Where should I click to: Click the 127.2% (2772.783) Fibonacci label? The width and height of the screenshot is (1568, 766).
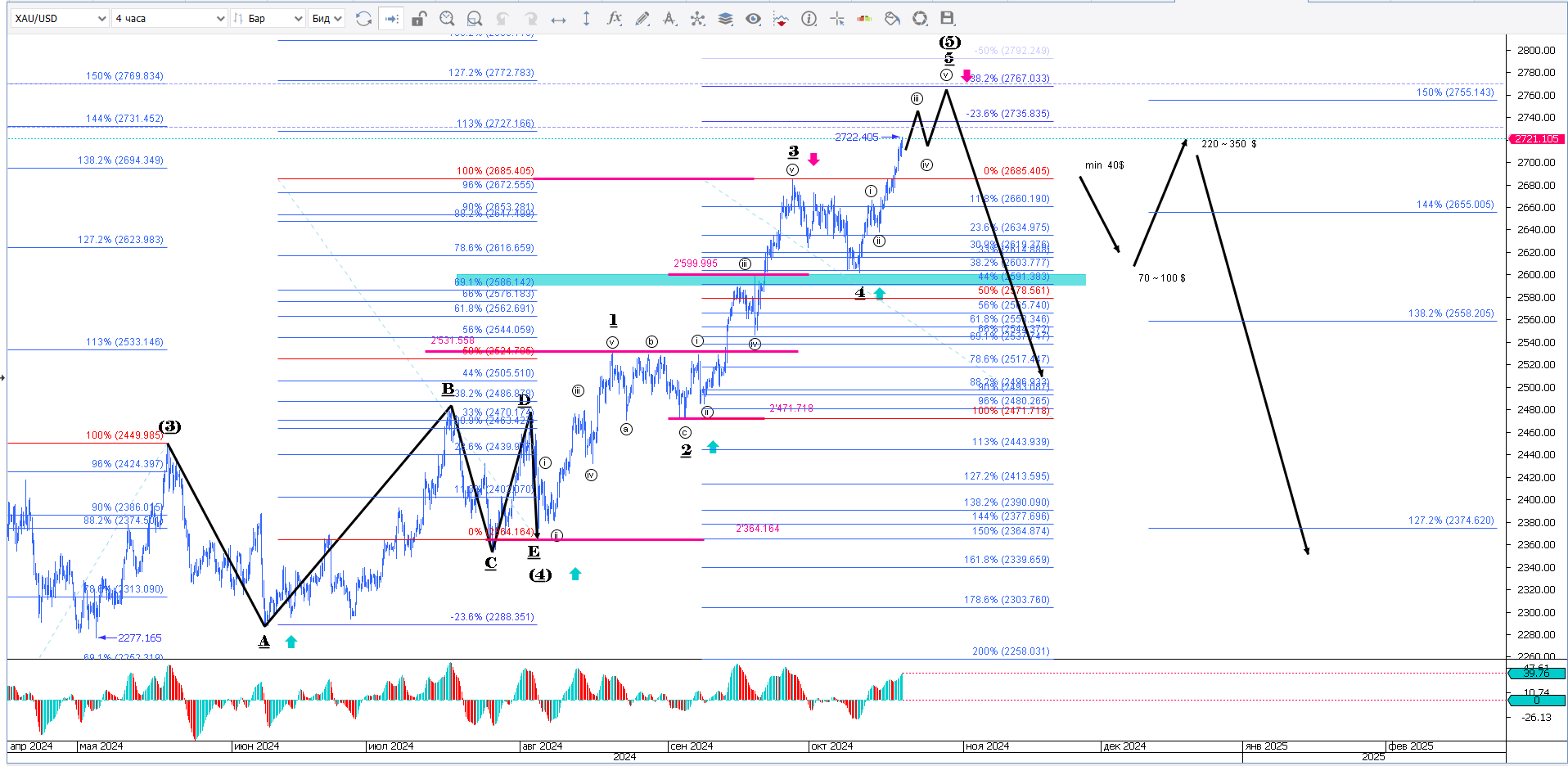[x=491, y=73]
